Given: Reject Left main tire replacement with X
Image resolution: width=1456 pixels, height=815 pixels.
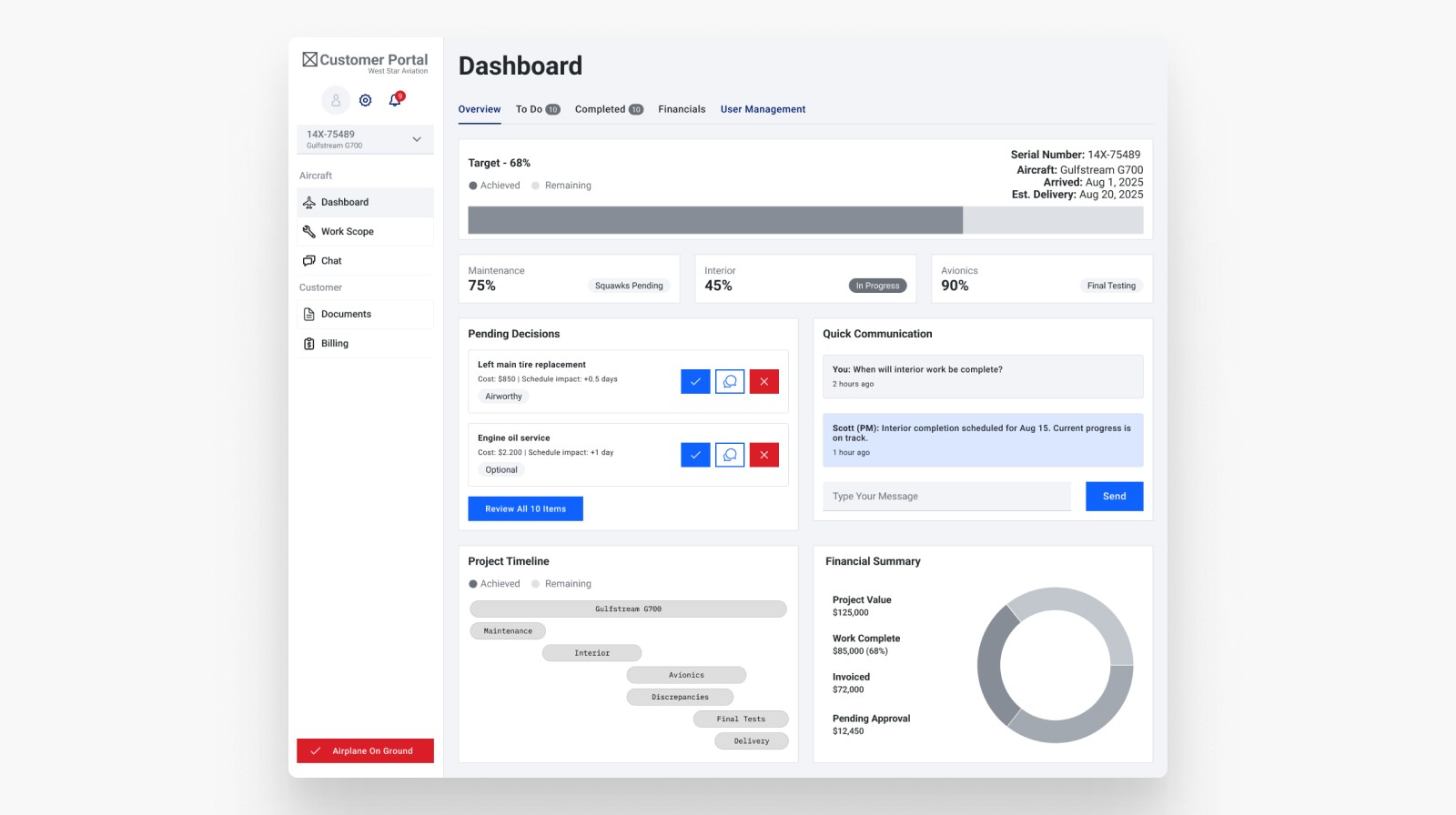Looking at the screenshot, I should coord(764,382).
